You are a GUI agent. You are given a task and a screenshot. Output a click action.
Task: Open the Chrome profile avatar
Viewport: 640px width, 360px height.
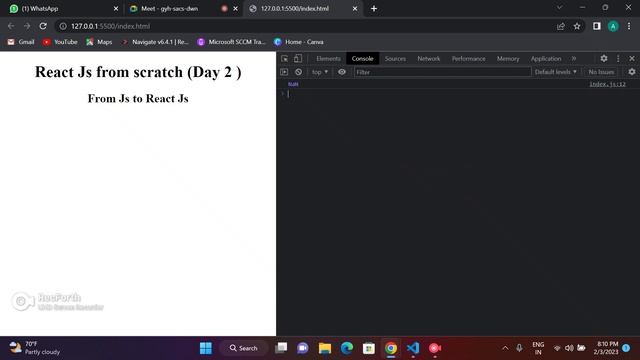click(x=613, y=26)
